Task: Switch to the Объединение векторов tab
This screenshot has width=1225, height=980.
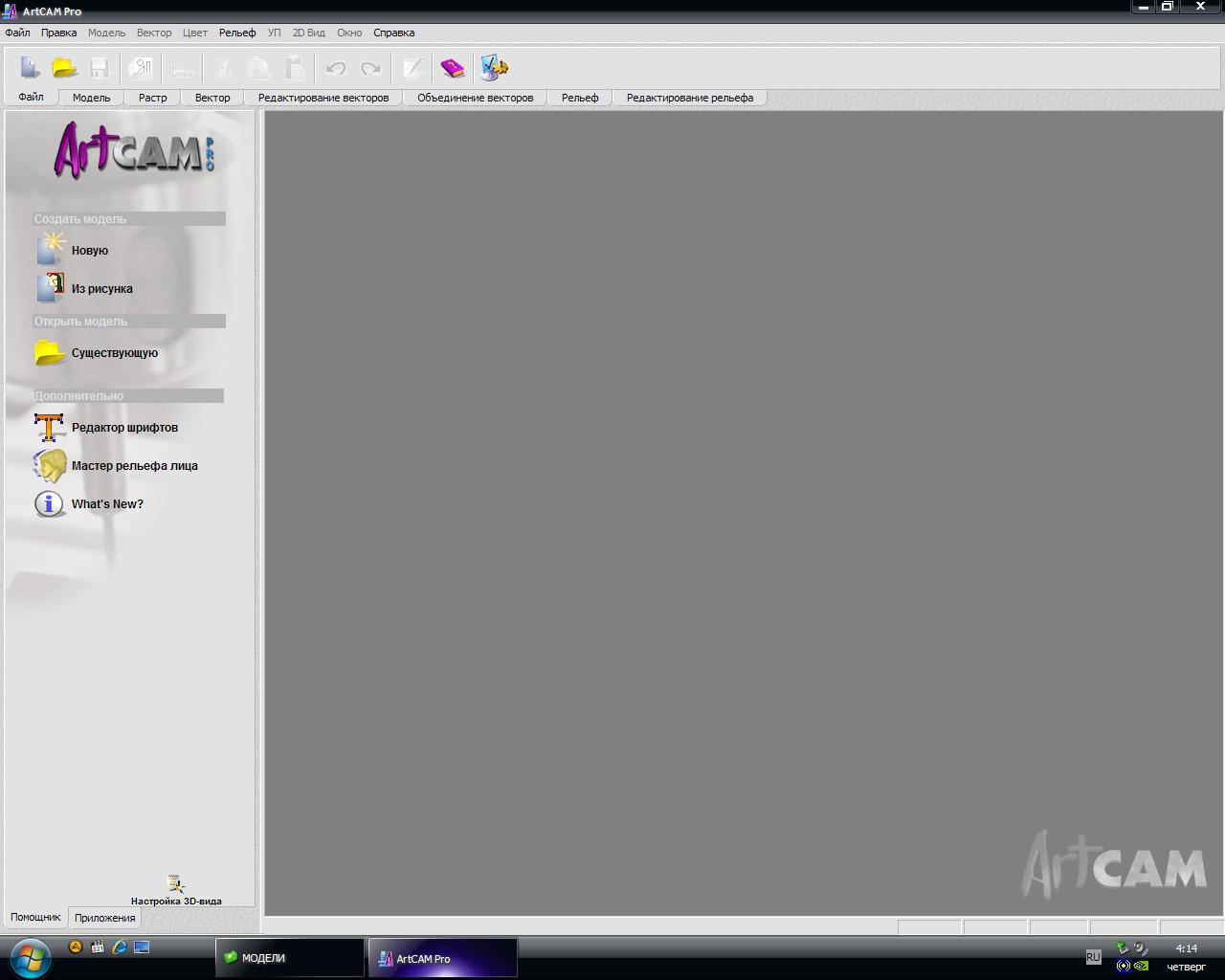Action: (475, 98)
